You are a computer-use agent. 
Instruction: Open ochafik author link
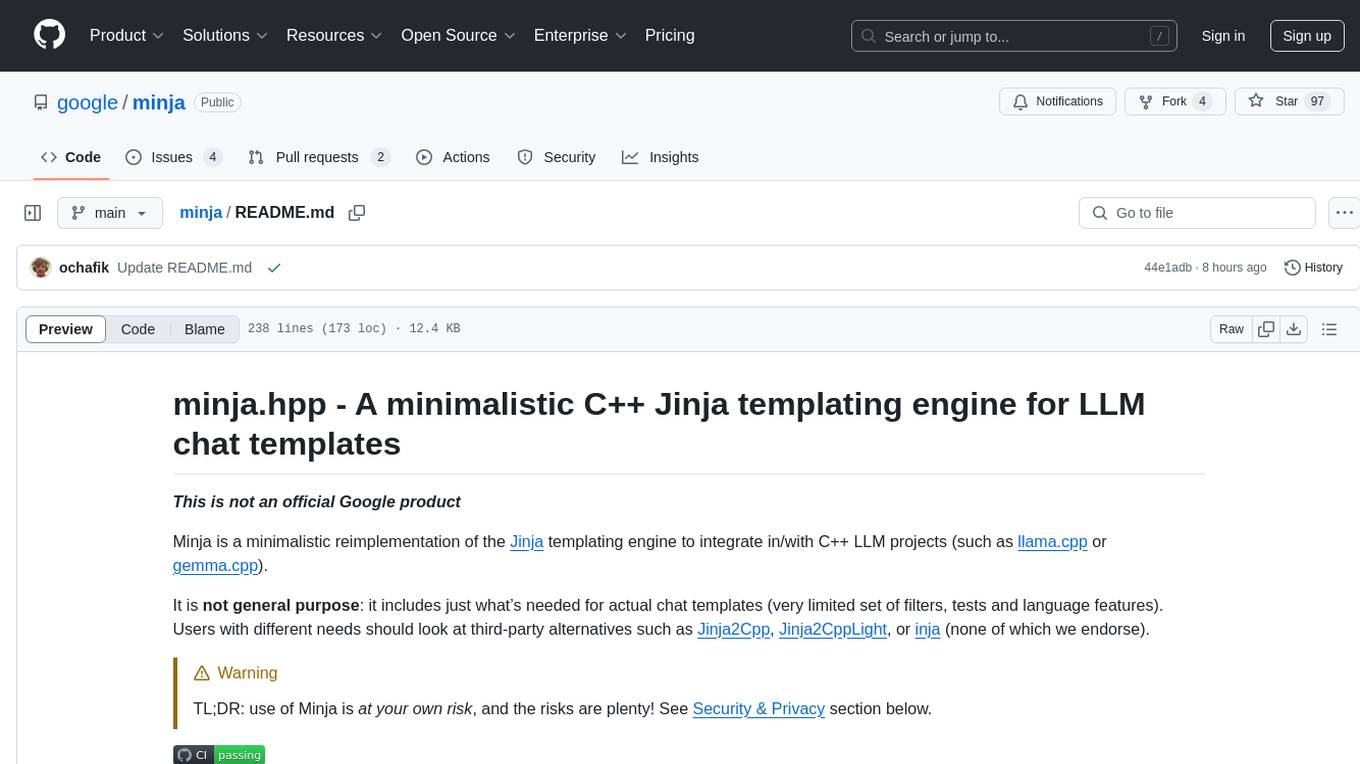coord(84,267)
